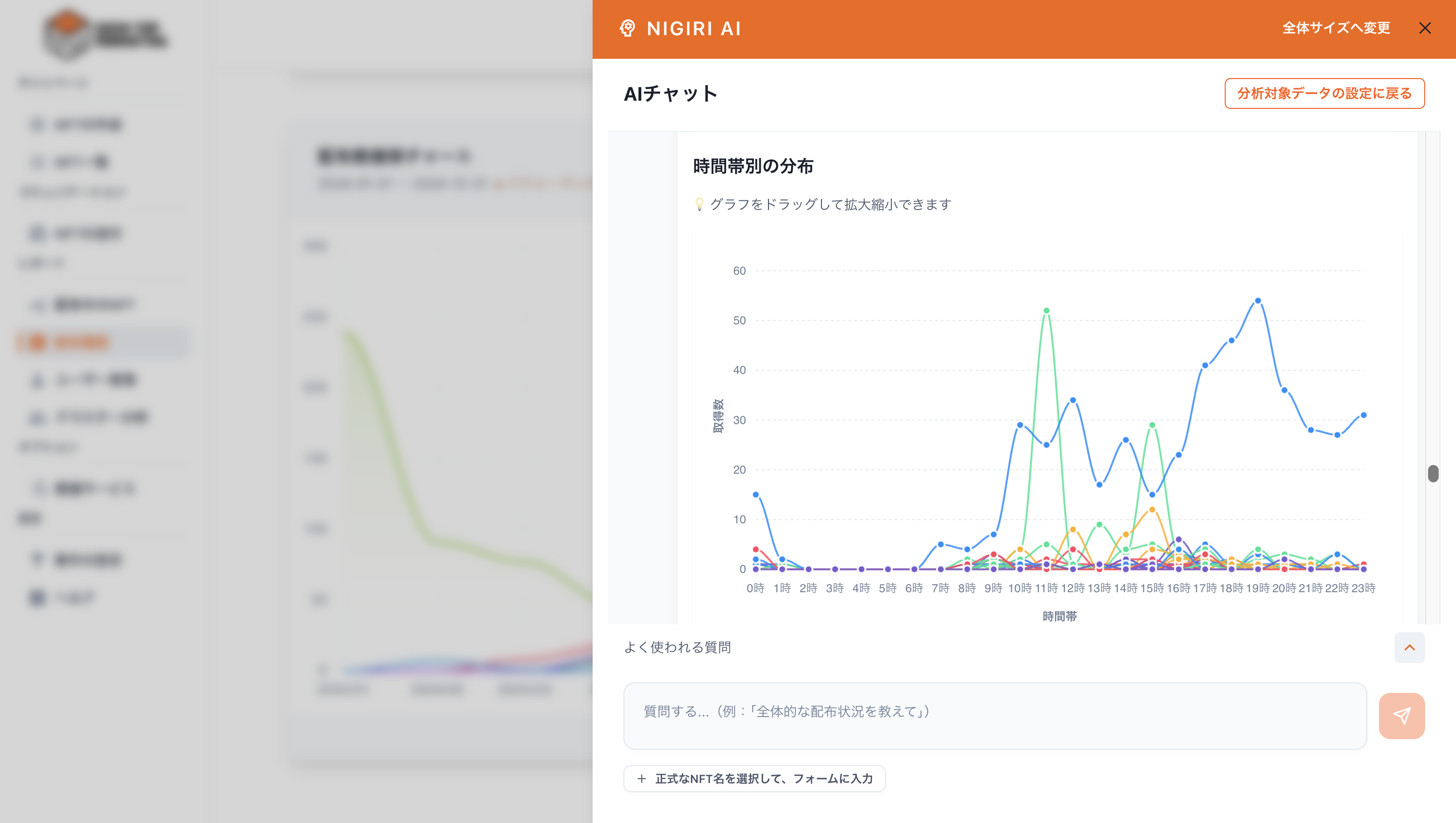The width and height of the screenshot is (1456, 823).
Task: Click the plus icon on NFT名 button
Action: click(x=642, y=778)
